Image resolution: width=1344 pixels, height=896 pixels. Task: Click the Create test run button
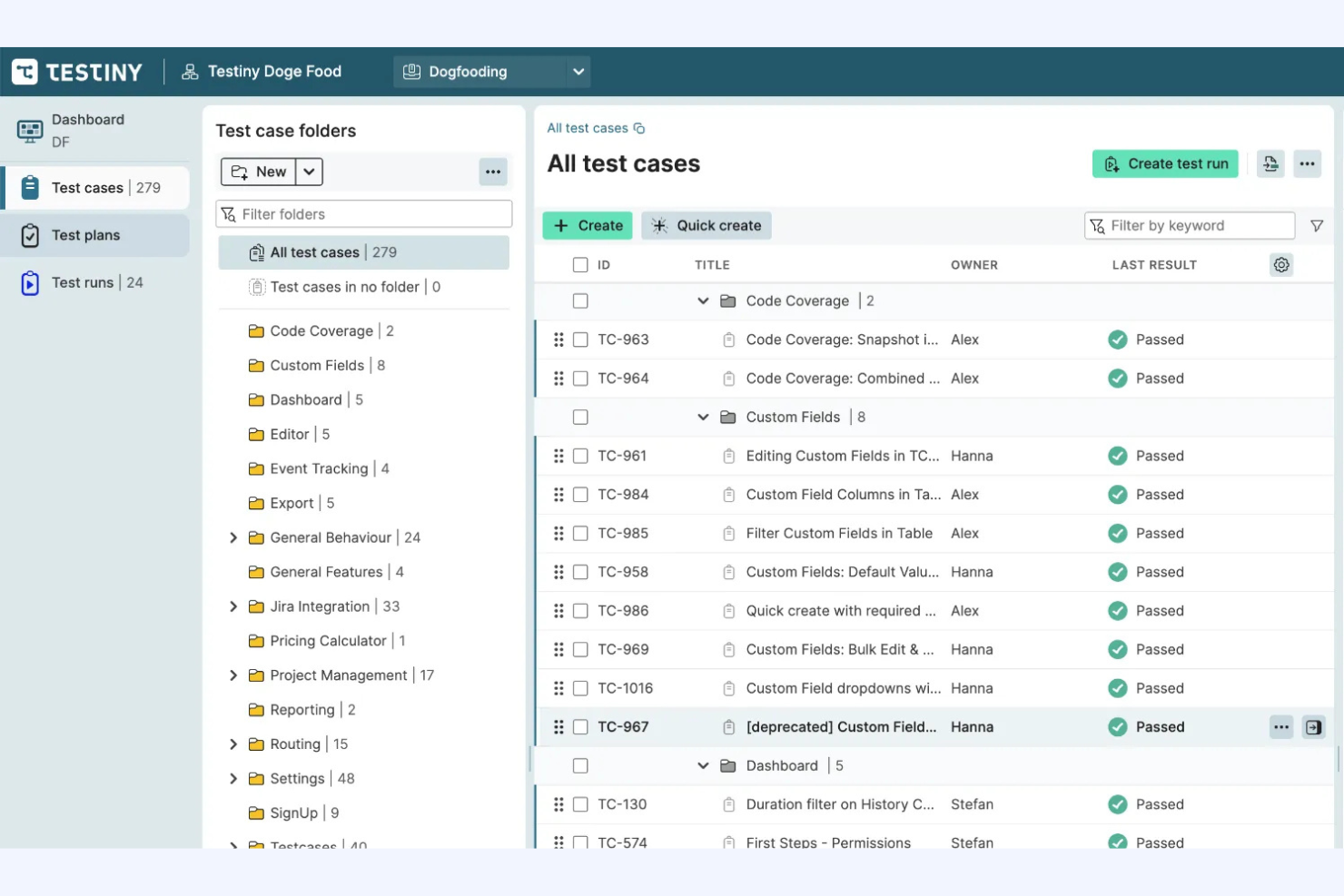[x=1165, y=163]
